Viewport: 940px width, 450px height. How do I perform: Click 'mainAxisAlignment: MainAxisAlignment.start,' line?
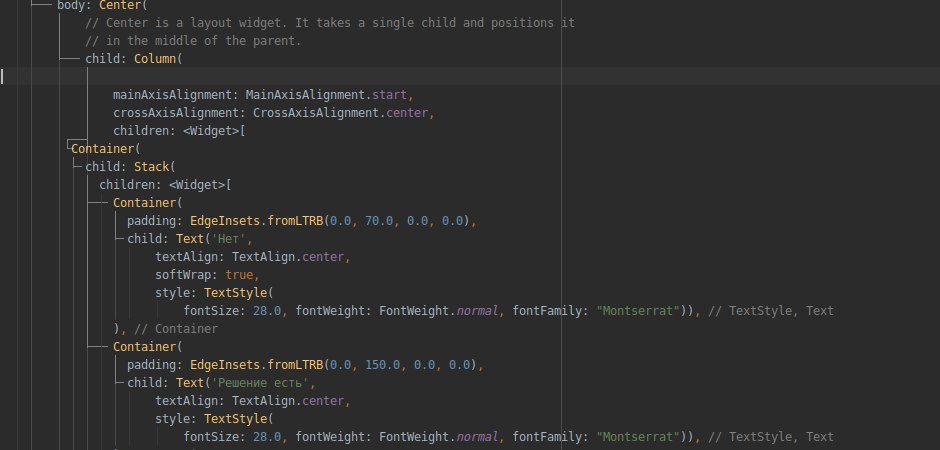point(263,95)
